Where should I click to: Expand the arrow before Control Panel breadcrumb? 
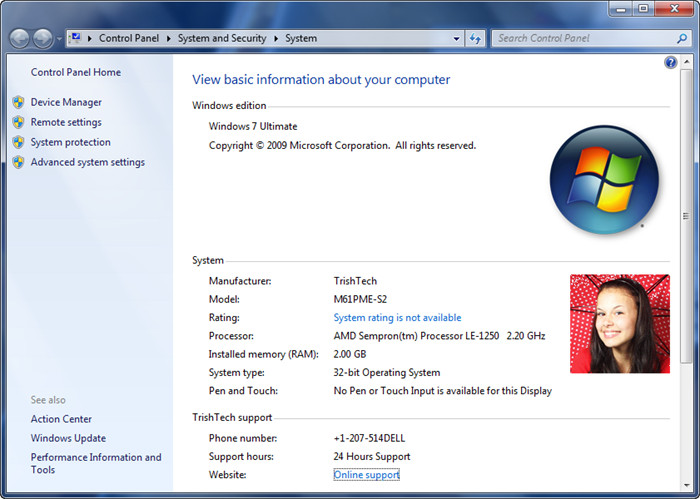click(90, 39)
